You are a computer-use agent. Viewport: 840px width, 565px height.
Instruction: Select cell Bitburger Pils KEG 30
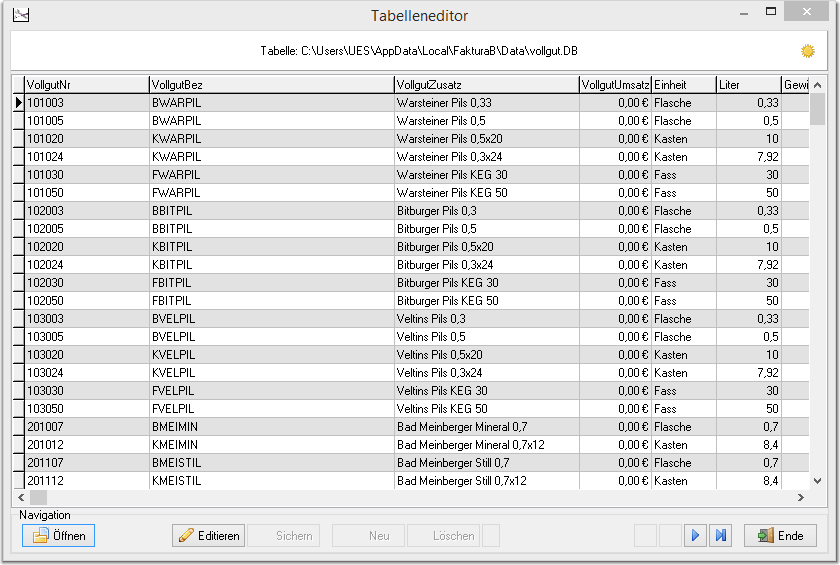coord(487,283)
